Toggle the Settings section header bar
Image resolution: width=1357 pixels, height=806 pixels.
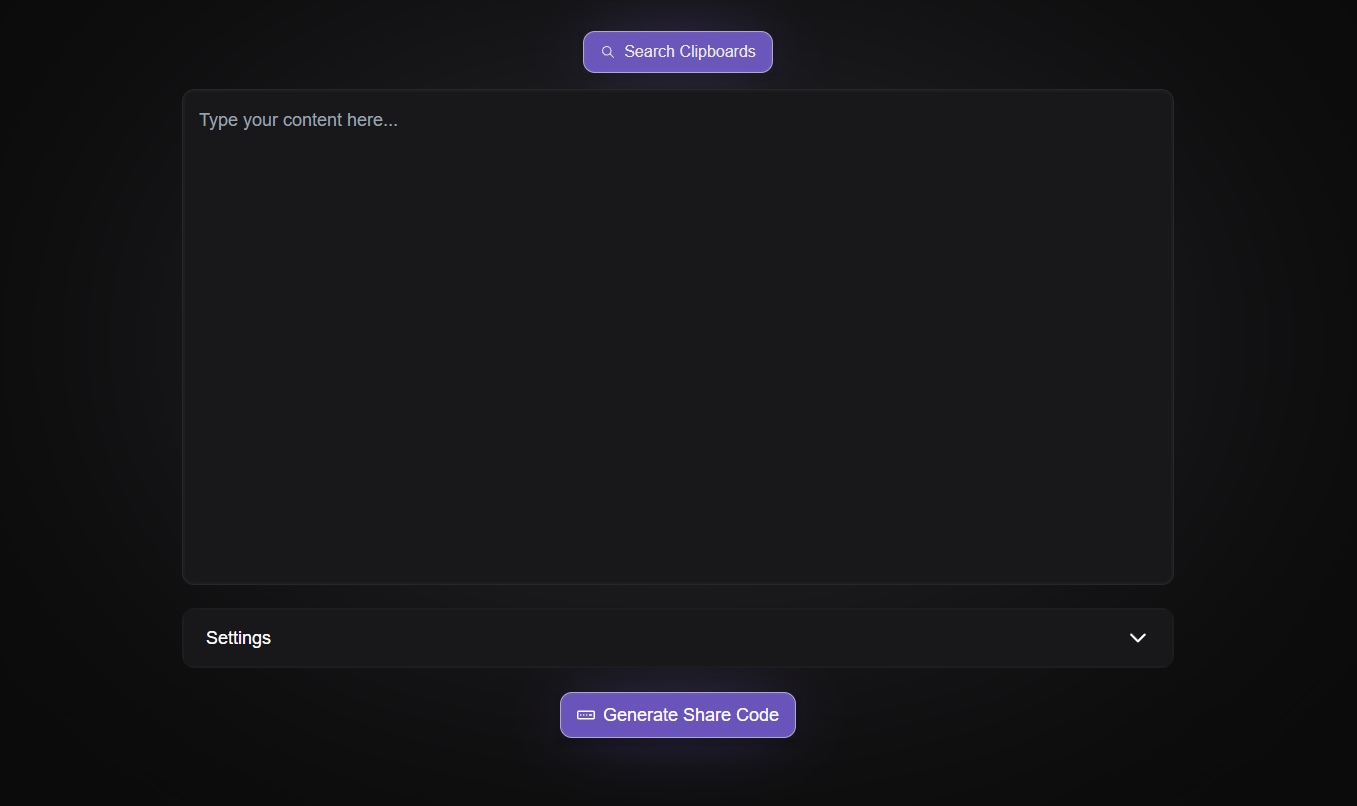pyautogui.click(x=677, y=638)
